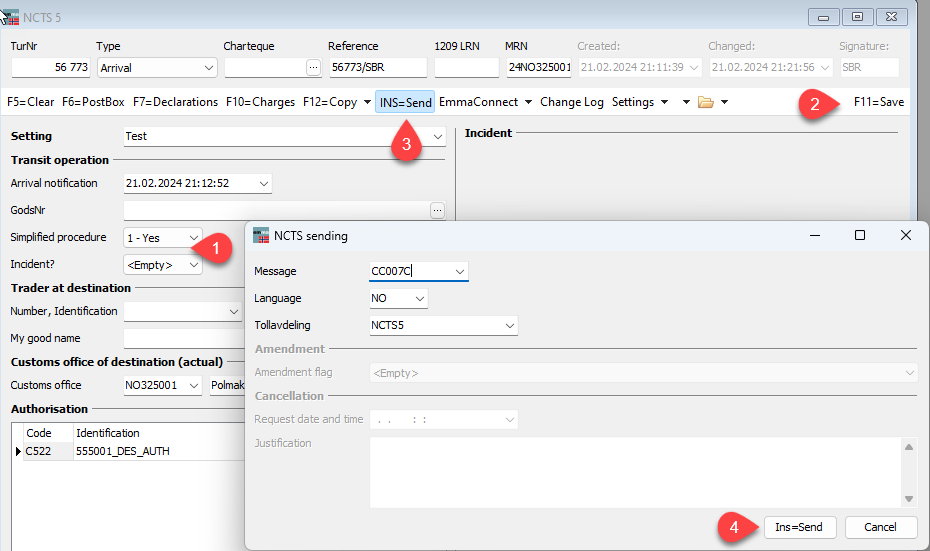Cancel the NCTS sending dialog
Image resolution: width=930 pixels, height=551 pixels.
[881, 527]
